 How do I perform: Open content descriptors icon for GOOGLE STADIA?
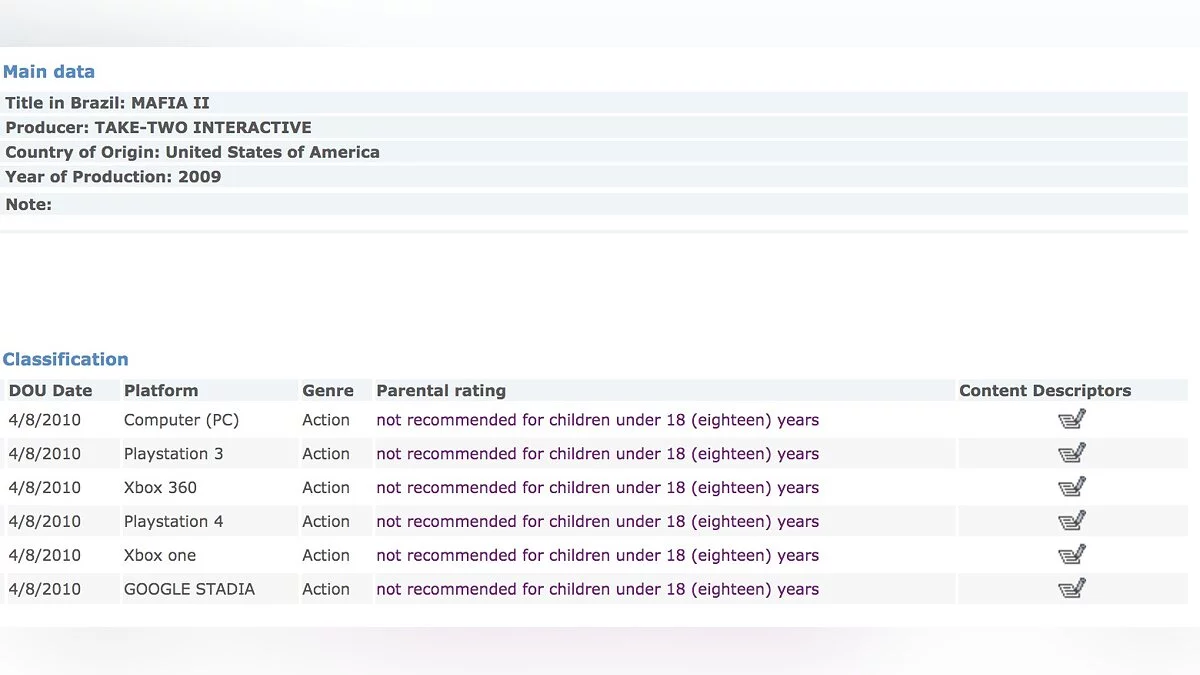tap(1071, 590)
